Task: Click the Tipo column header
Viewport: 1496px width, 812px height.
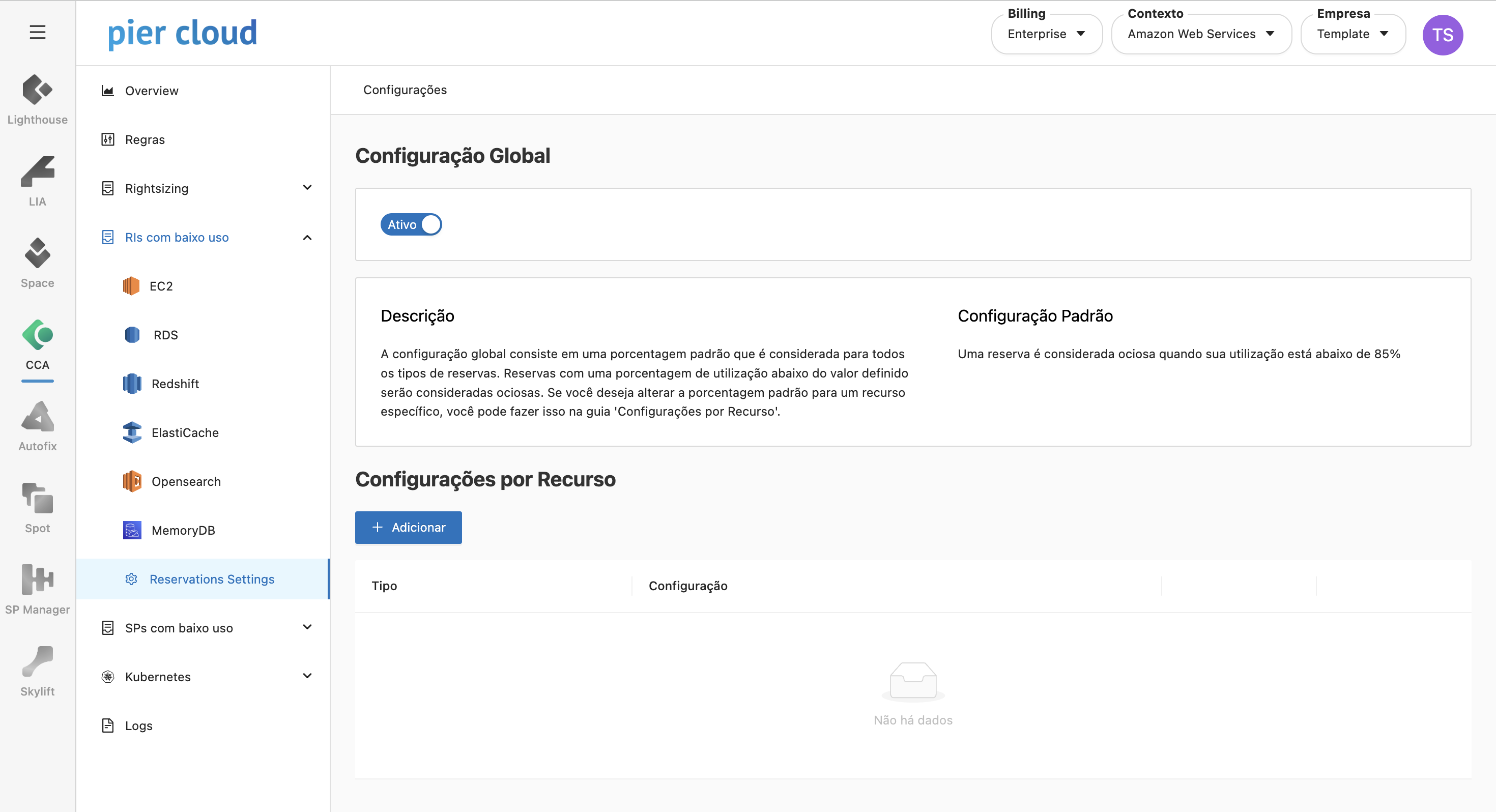Action: point(385,586)
